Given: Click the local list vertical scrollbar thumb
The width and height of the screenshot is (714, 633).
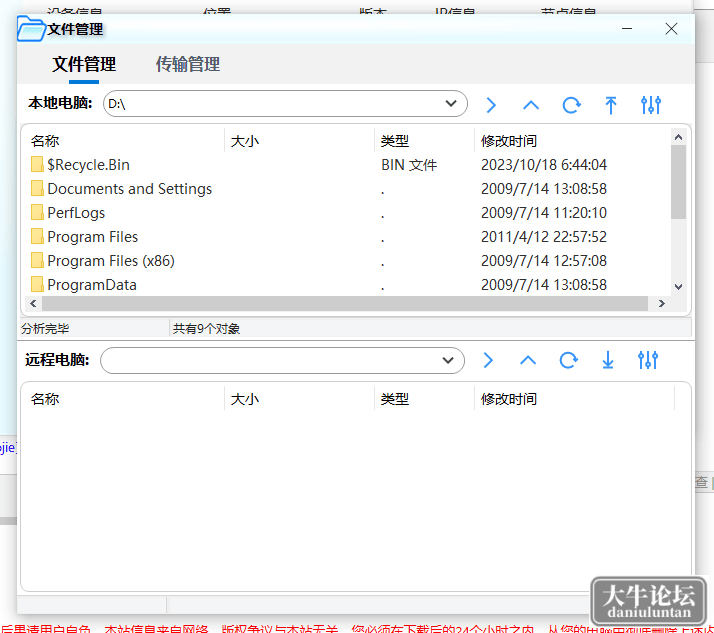Looking at the screenshot, I should click(x=678, y=182).
